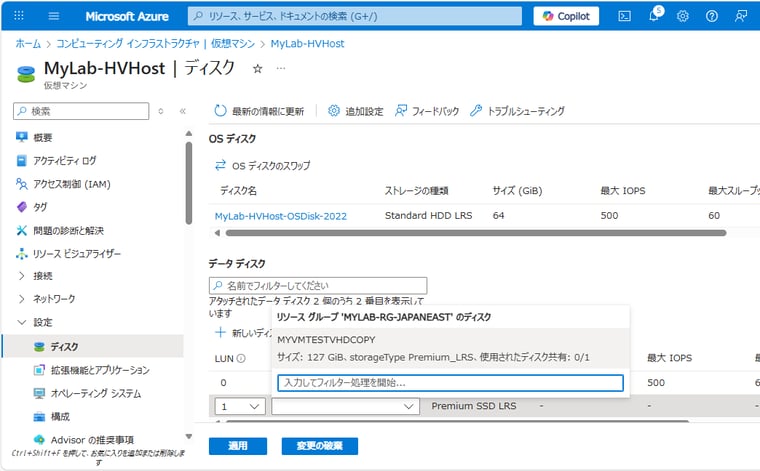Select MYVMTESTVHDCOPY disk option

(451, 348)
